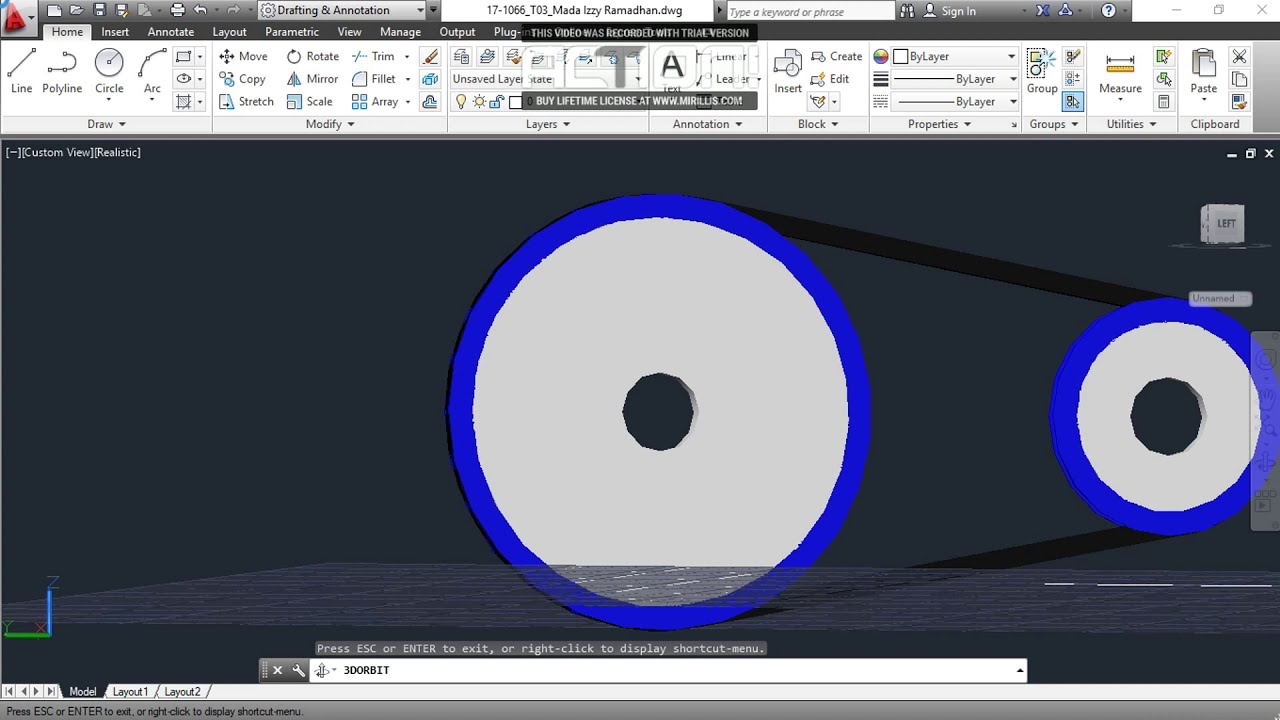Switch to the Parametric ribbon tab
The height and width of the screenshot is (720, 1280).
pos(292,32)
